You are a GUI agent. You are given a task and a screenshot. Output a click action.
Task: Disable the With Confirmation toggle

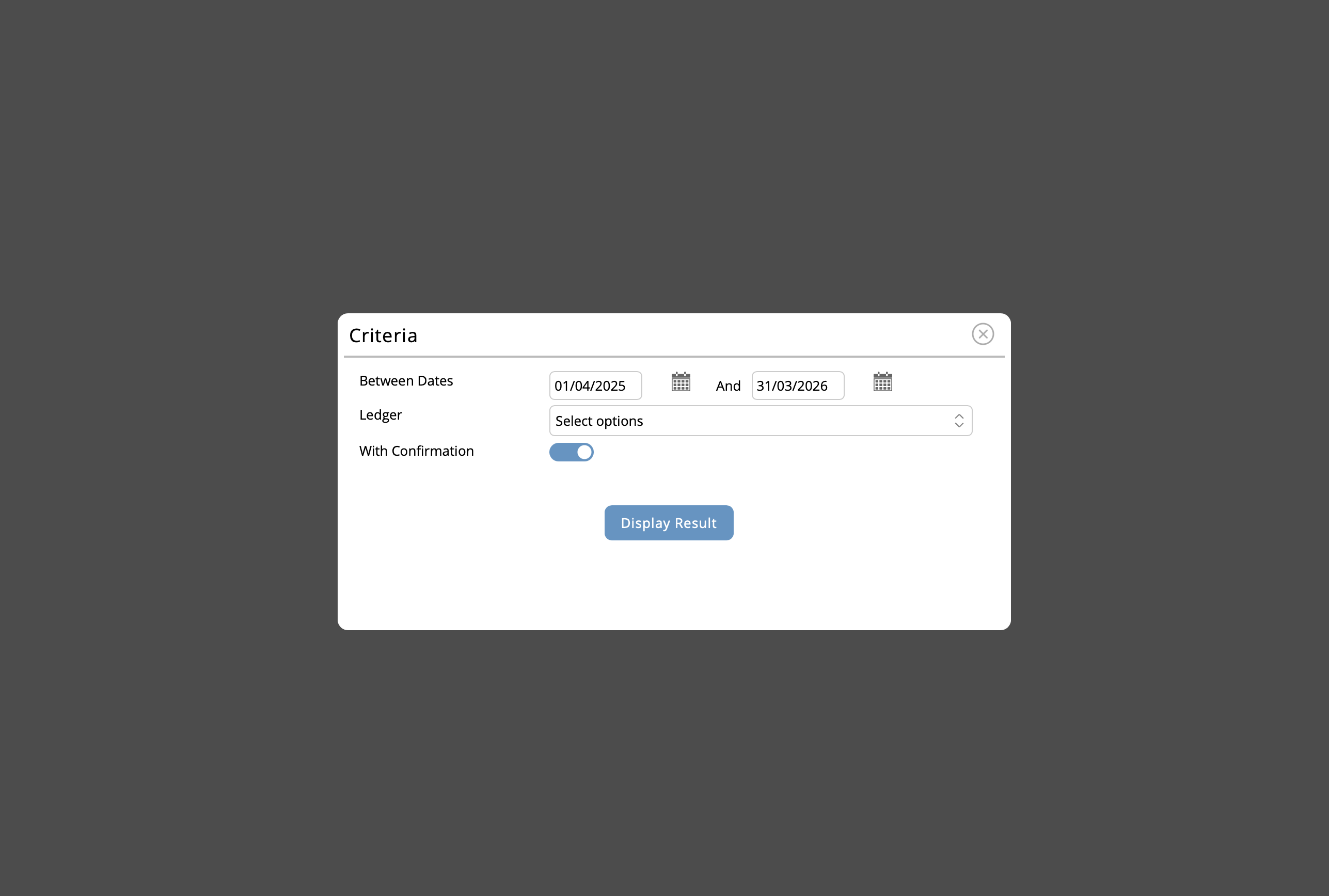point(571,452)
